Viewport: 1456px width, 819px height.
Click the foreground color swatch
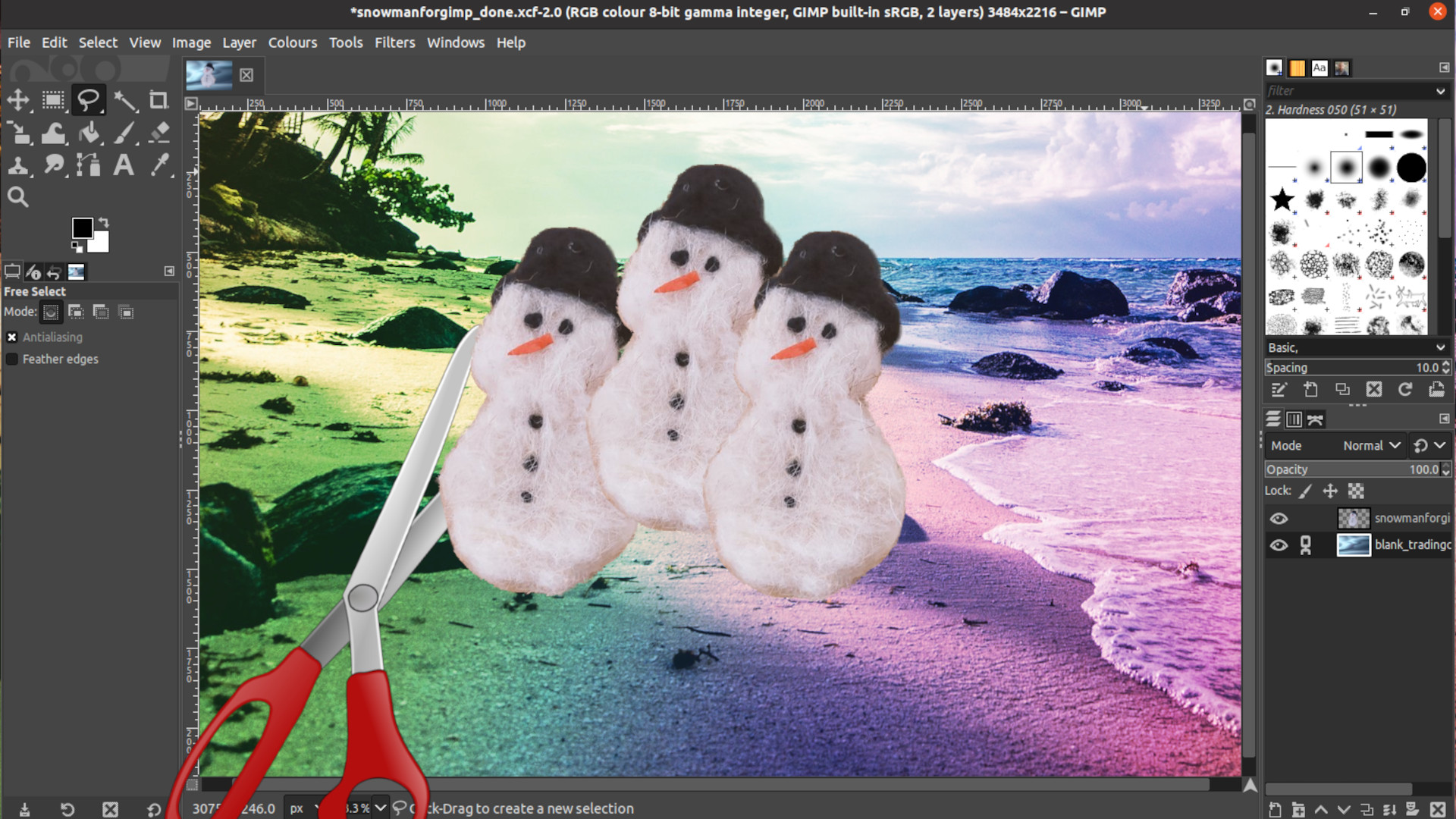[82, 227]
